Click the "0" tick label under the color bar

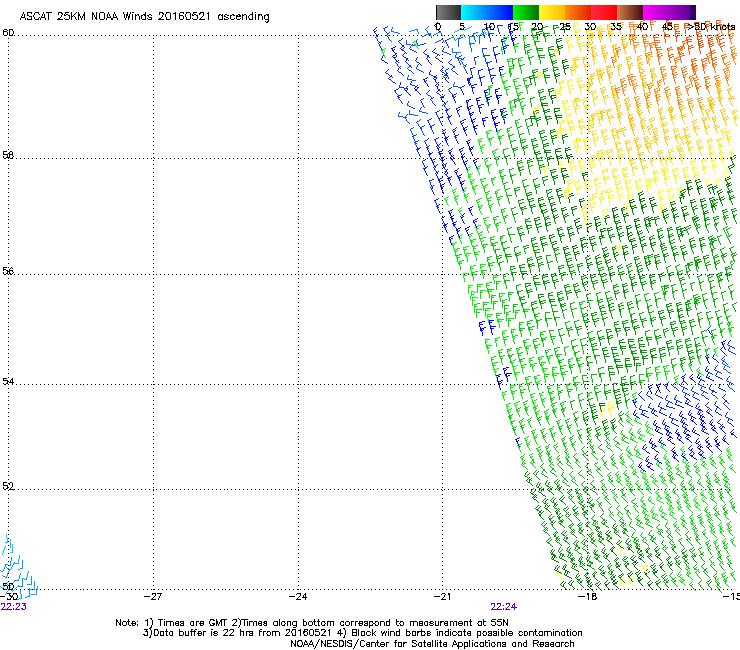click(x=438, y=26)
